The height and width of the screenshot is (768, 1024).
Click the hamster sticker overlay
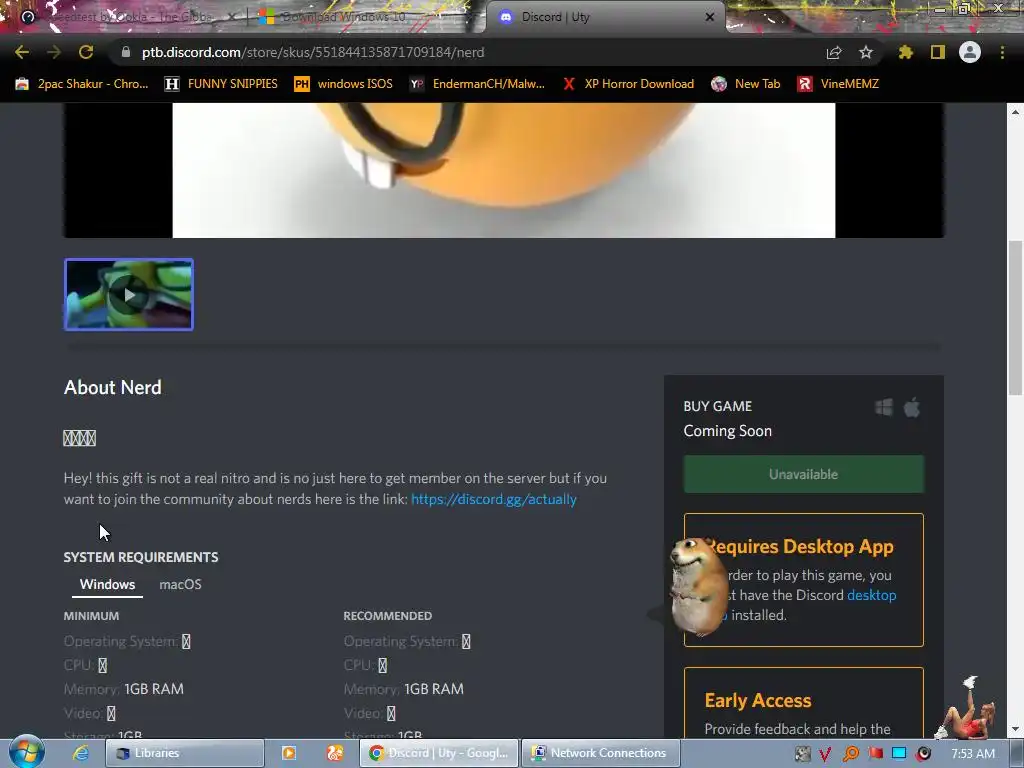[697, 585]
